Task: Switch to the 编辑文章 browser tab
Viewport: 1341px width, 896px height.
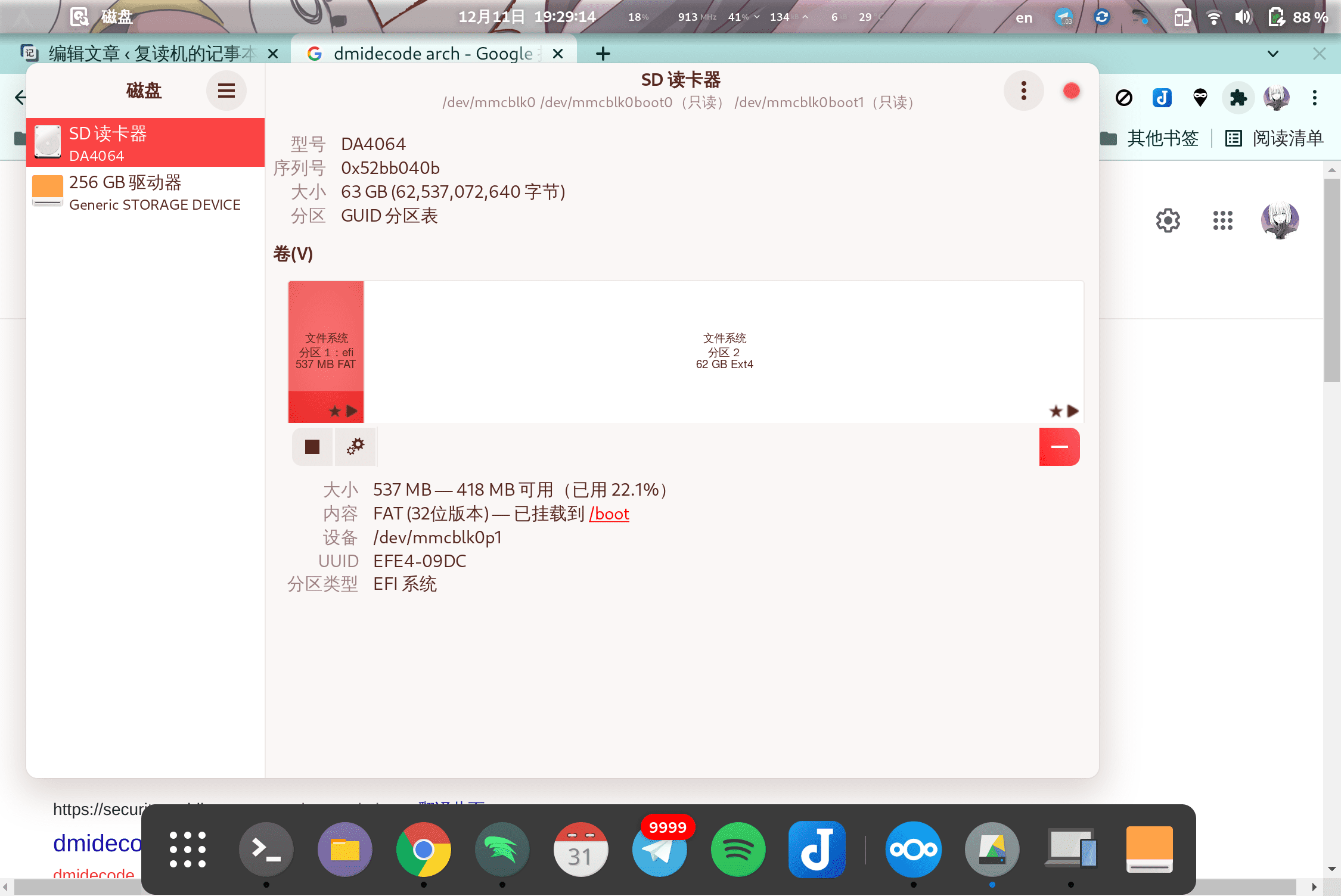Action: pyautogui.click(x=149, y=54)
